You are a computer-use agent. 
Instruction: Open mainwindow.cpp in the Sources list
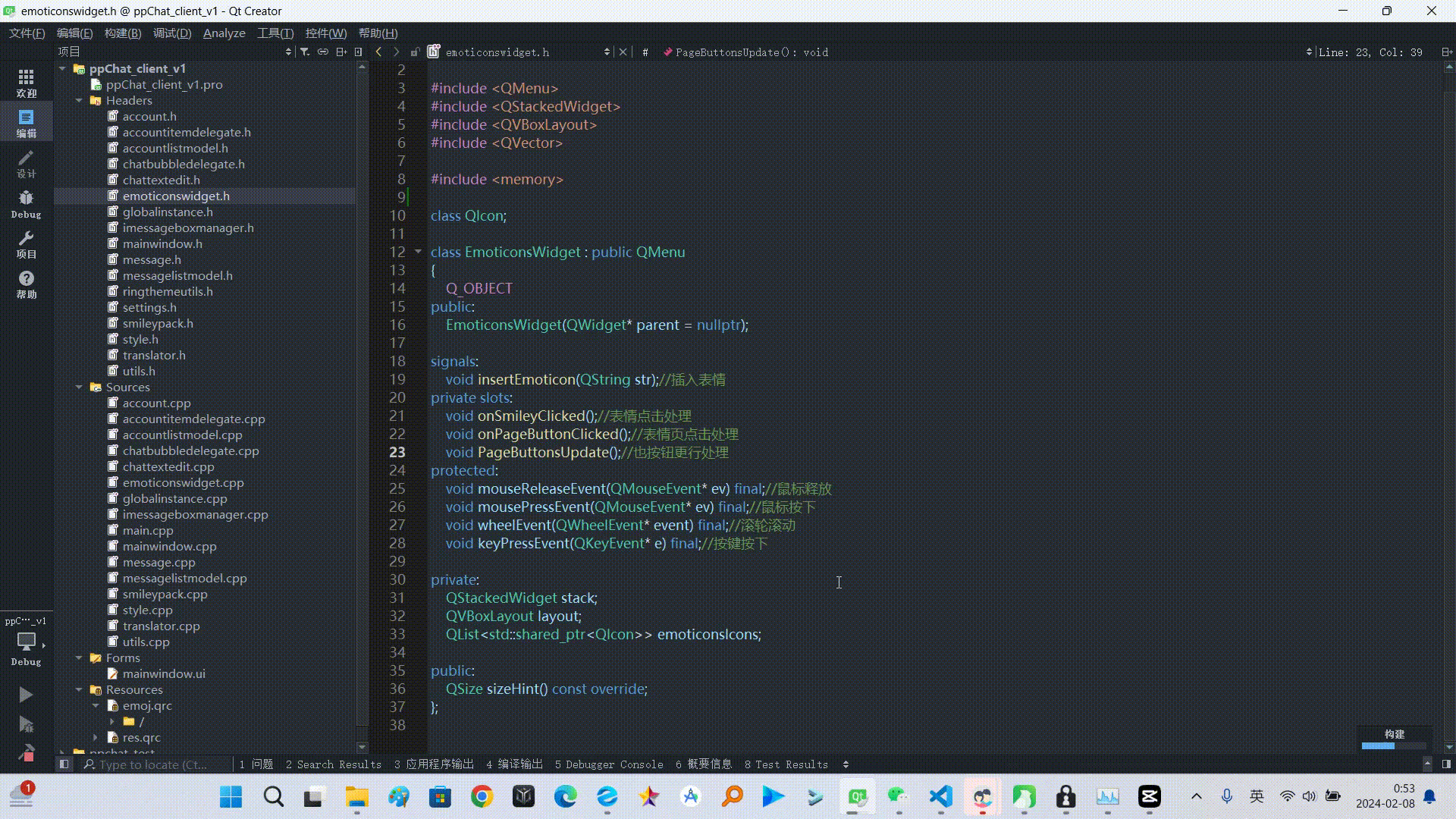(x=169, y=546)
